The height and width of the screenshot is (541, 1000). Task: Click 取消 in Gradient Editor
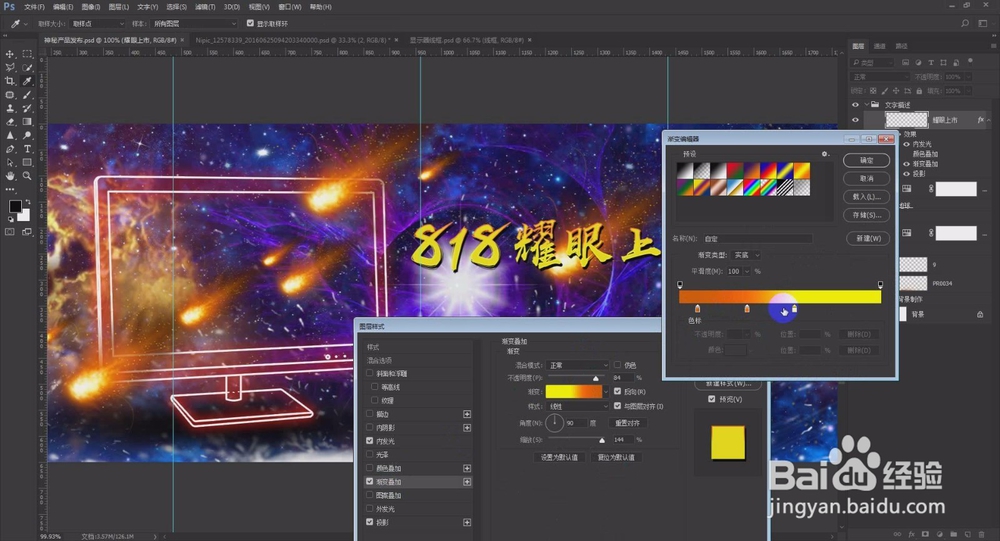click(x=866, y=179)
